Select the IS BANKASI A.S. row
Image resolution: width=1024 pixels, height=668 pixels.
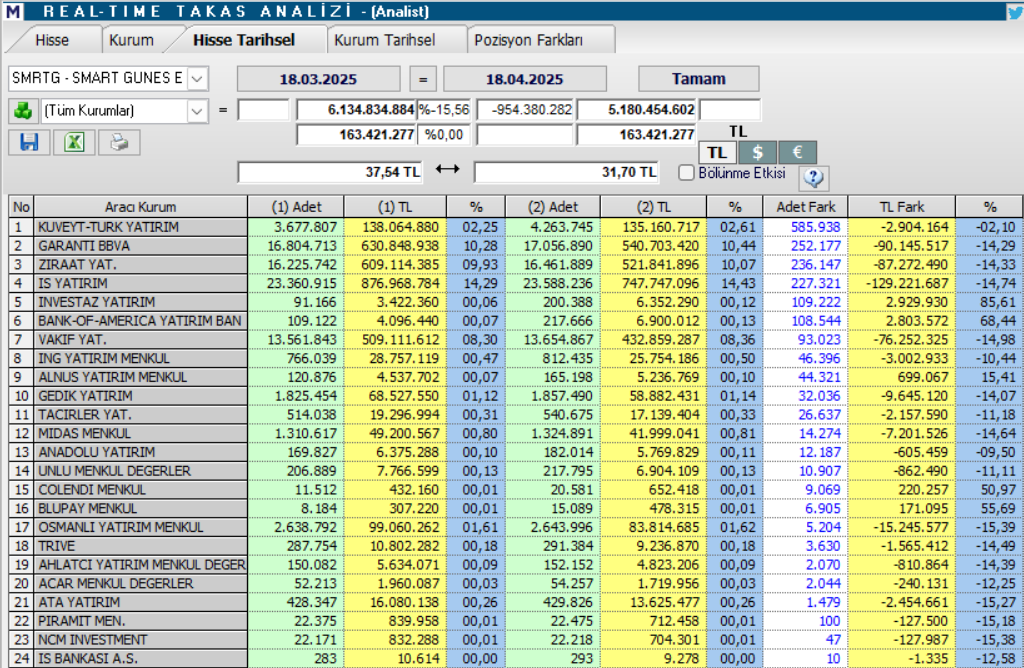[516, 658]
